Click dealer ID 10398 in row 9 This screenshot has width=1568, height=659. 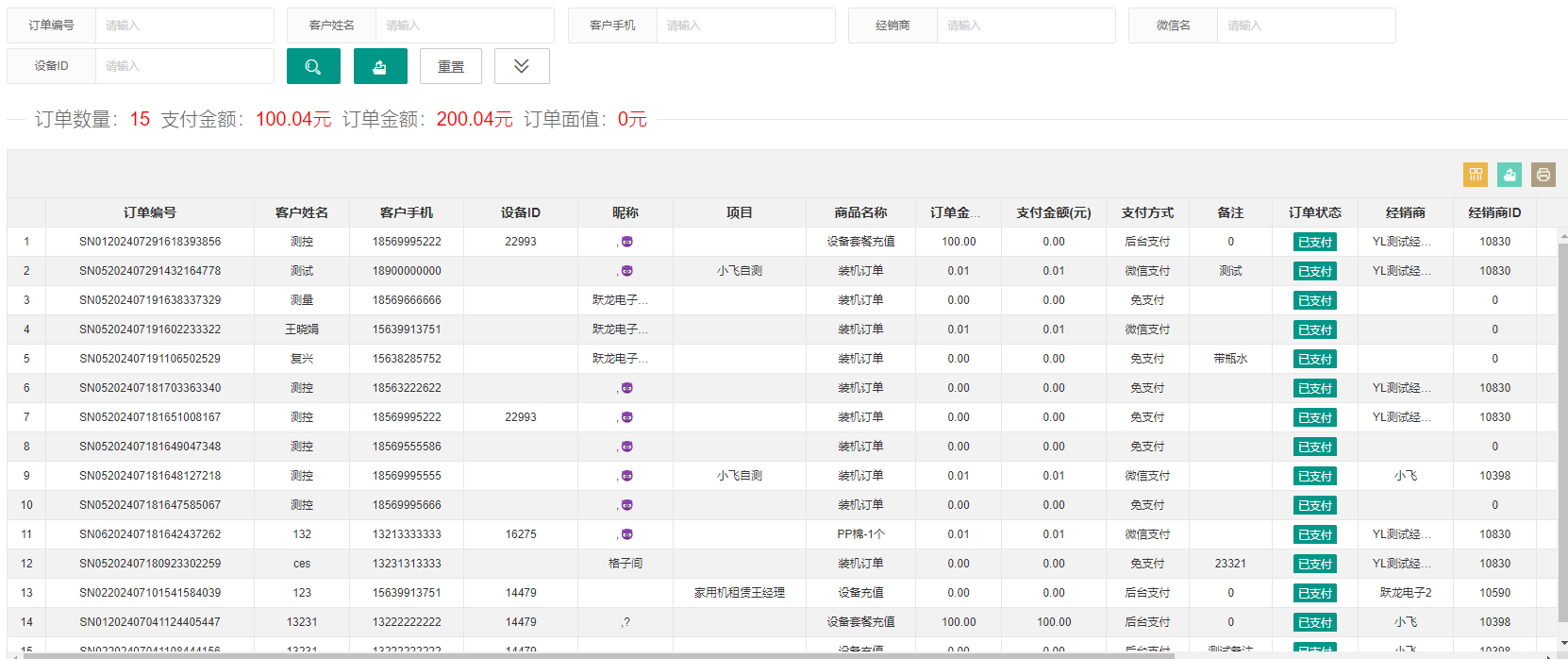pos(1494,476)
